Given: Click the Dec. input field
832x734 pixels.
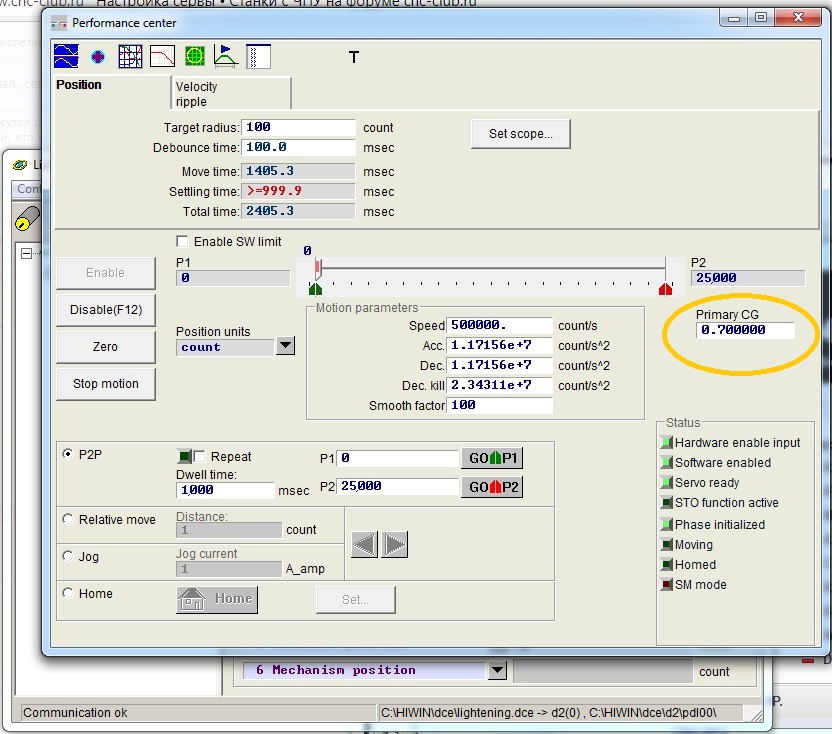Looking at the screenshot, I should click(499, 365).
